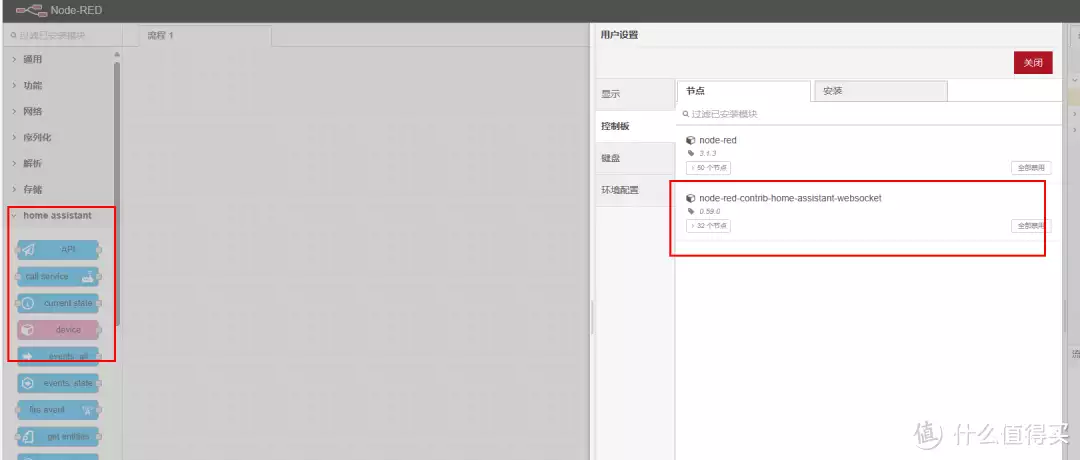
Task: Click the Node-RED logo in the header
Action: (x=31, y=10)
